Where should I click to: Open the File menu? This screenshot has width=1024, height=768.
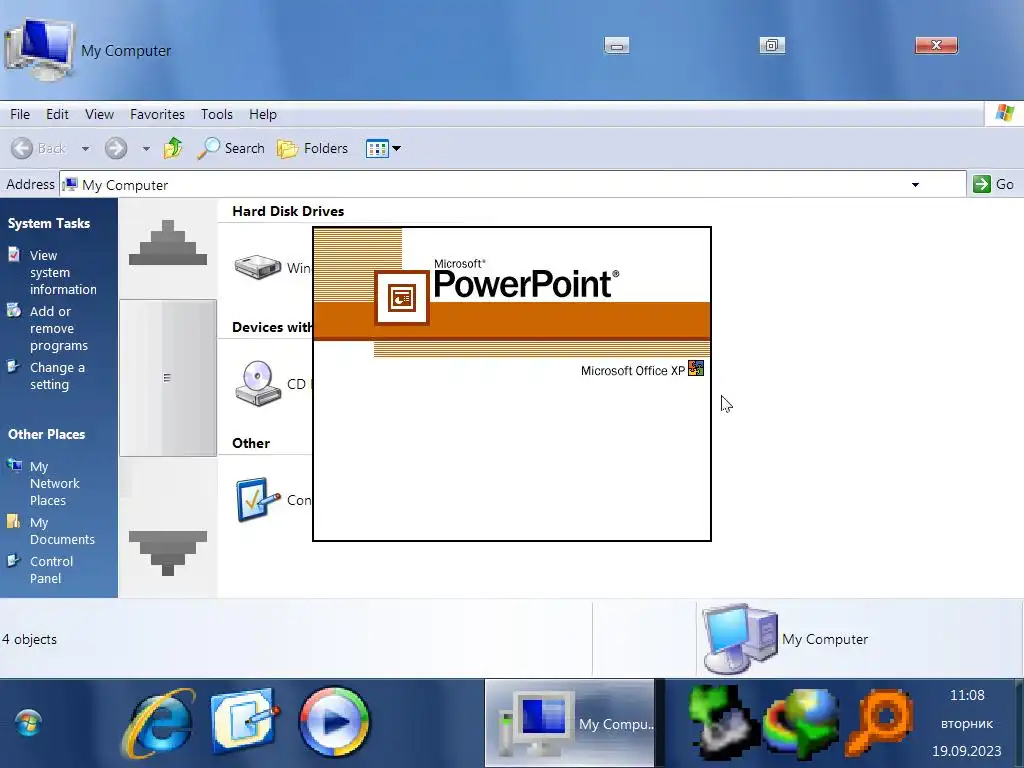coord(20,114)
